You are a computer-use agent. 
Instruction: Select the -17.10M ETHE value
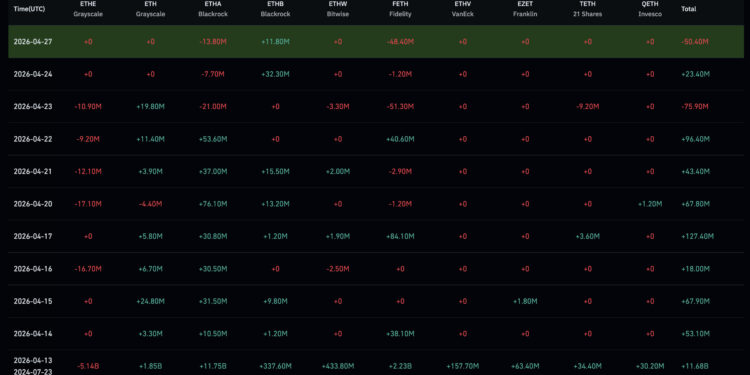coord(88,204)
